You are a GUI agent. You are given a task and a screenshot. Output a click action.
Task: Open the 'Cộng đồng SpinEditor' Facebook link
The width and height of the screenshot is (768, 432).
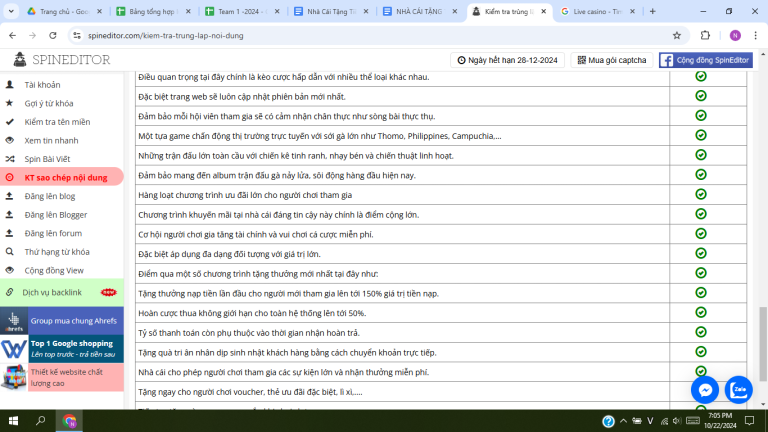(707, 60)
